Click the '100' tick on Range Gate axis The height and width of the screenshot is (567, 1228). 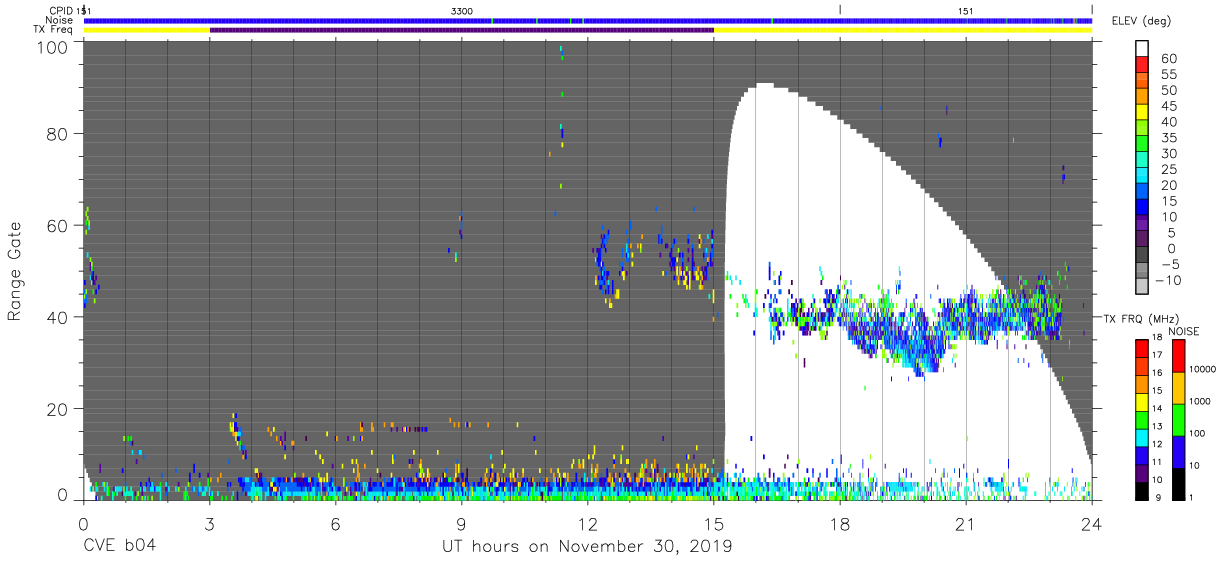(x=52, y=47)
